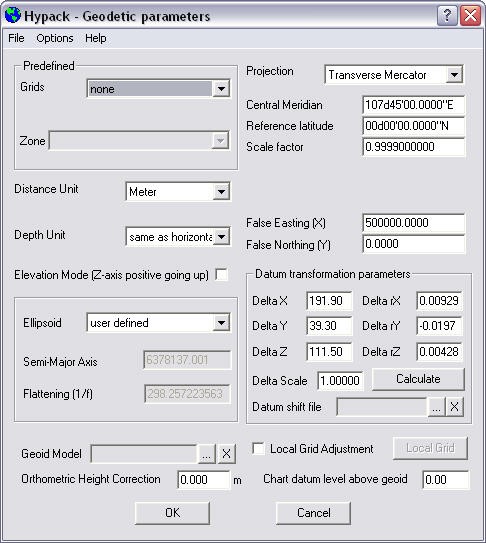Screen dimensions: 486x543
Task: Confirm settings with the OK button
Action: click(x=172, y=513)
